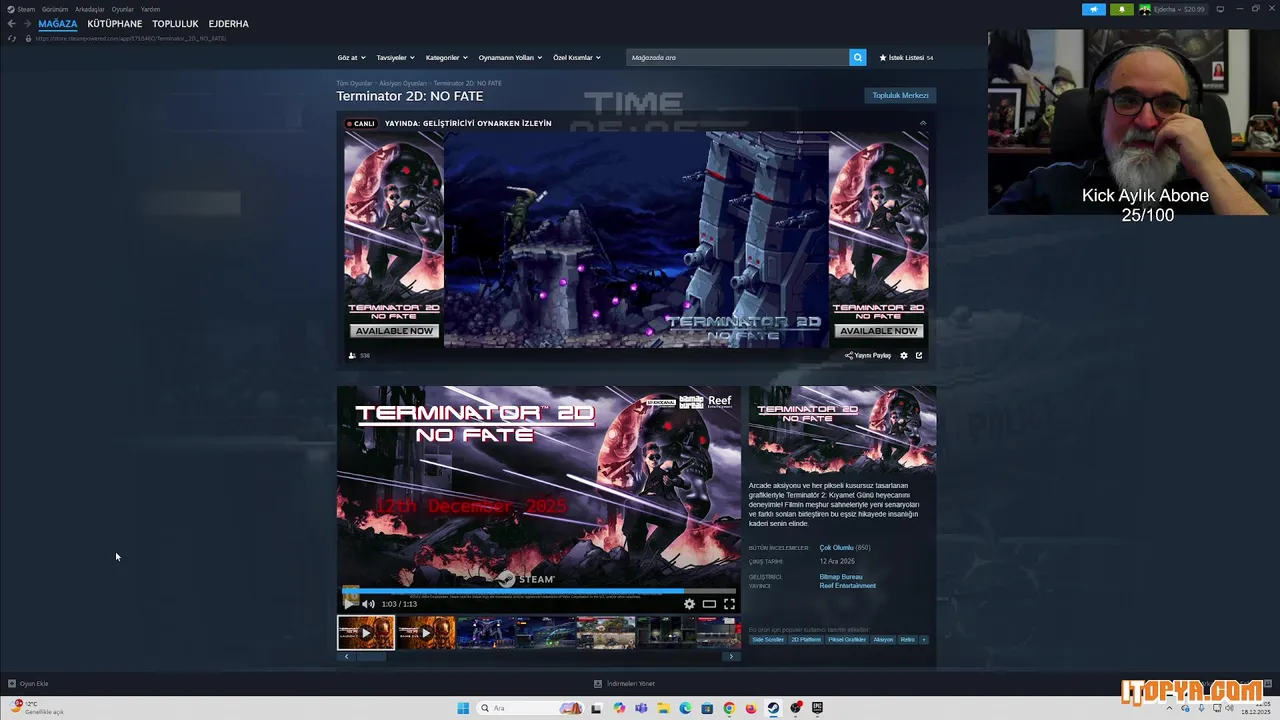Open Windows Start menu

463,708
